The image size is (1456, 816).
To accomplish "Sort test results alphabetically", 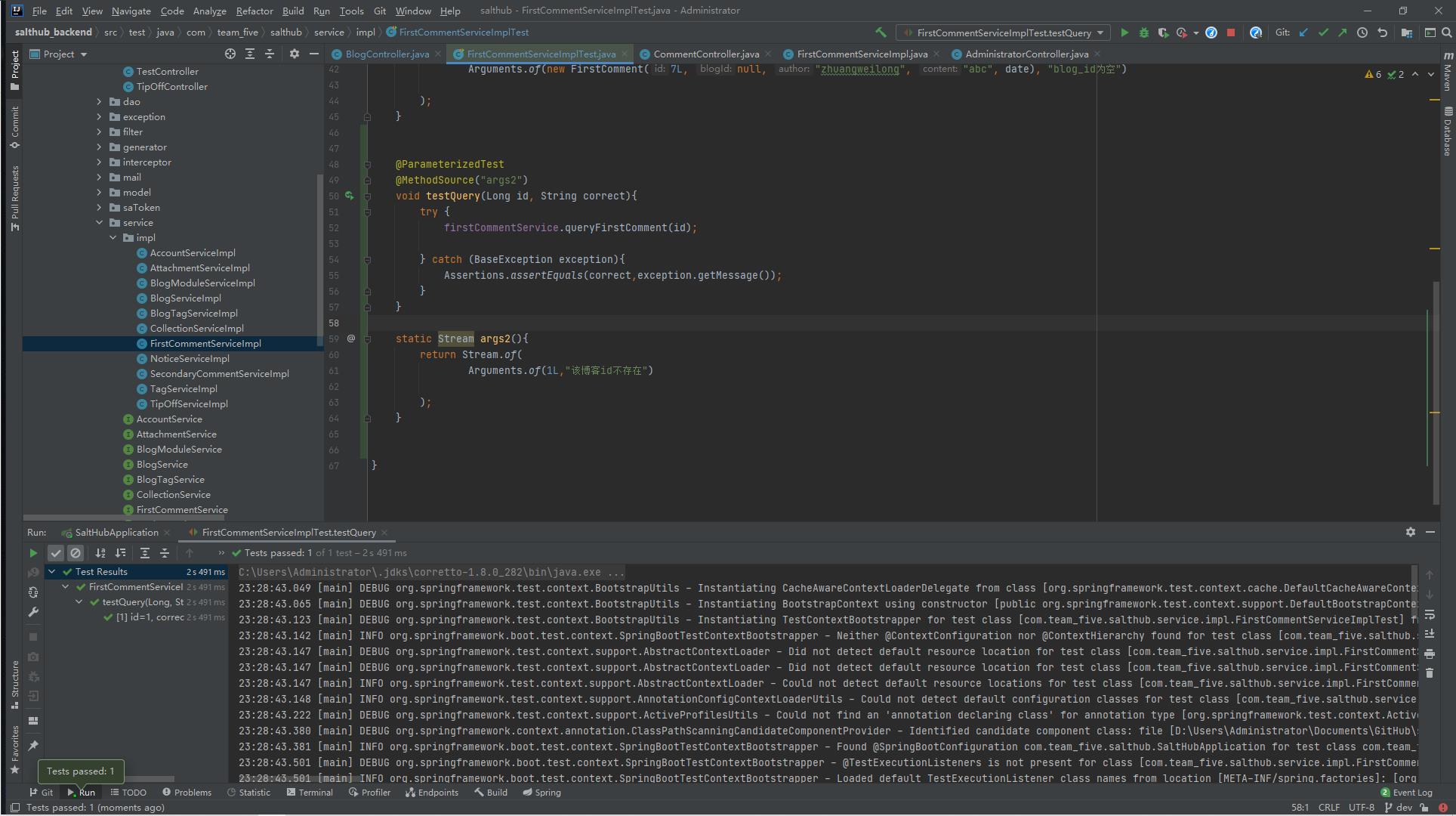I will pos(100,553).
